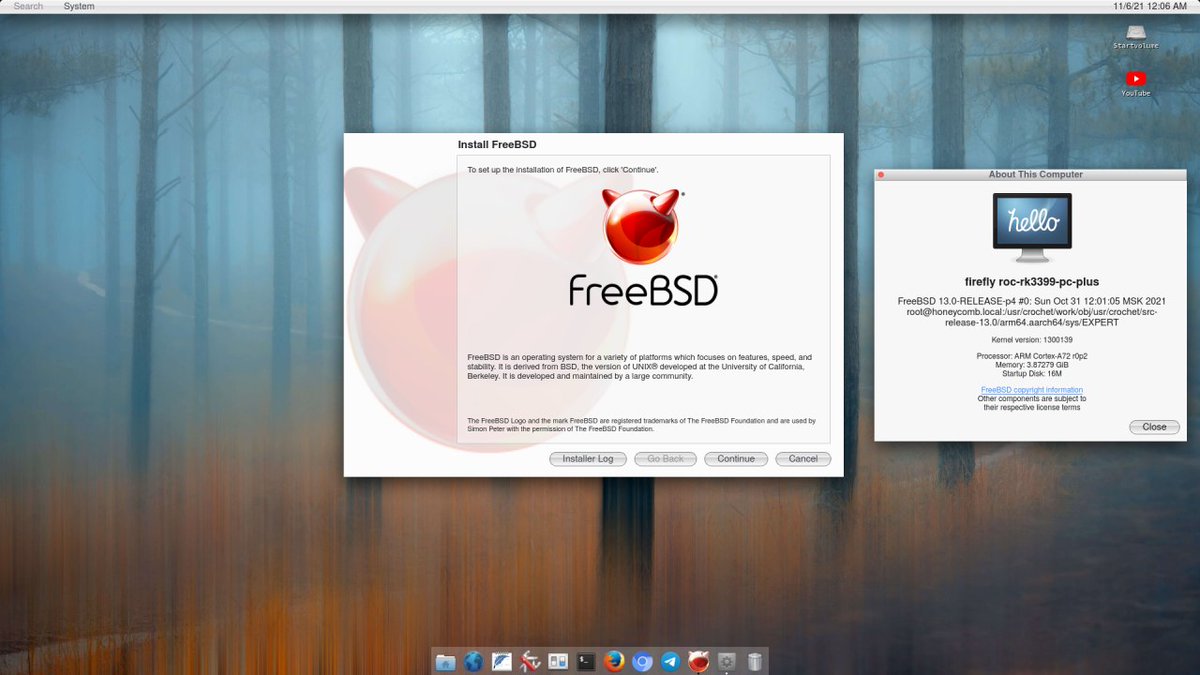The width and height of the screenshot is (1200, 675).
Task: Cancel the FreeBSD installation
Action: click(803, 459)
